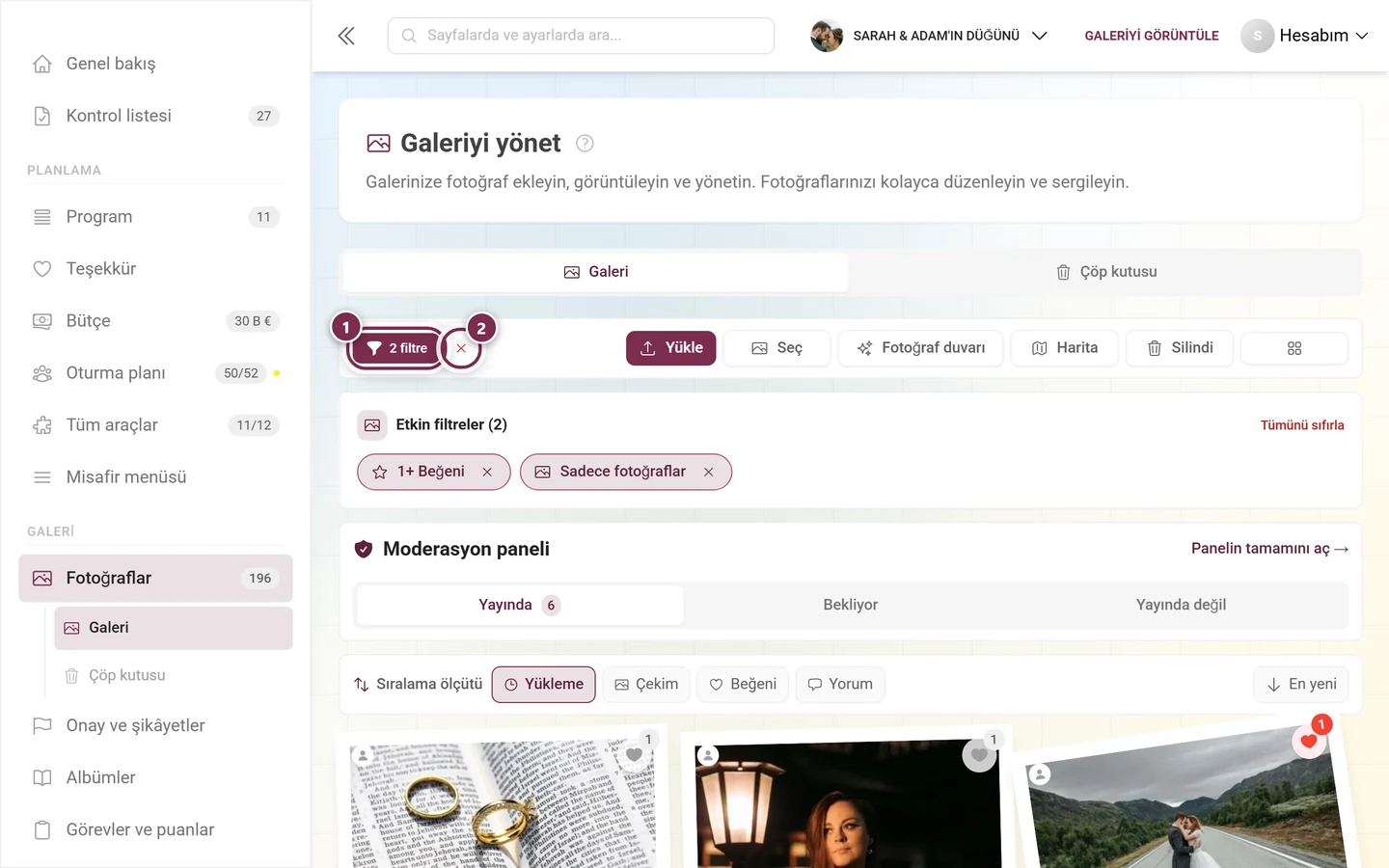Open Kontrol listesi in sidebar
This screenshot has width=1389, height=868.
(x=155, y=116)
